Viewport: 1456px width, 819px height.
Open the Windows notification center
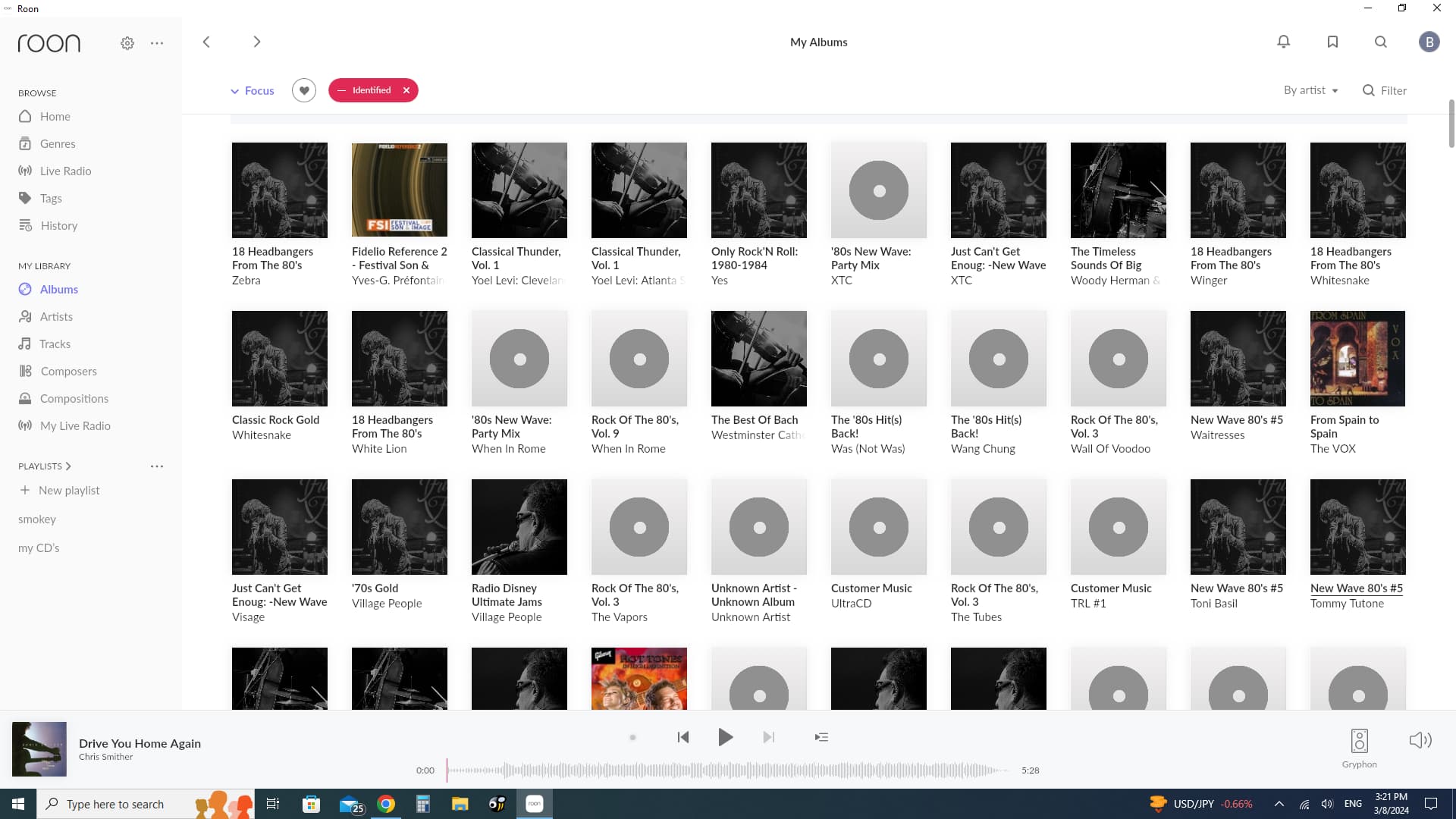tap(1430, 804)
